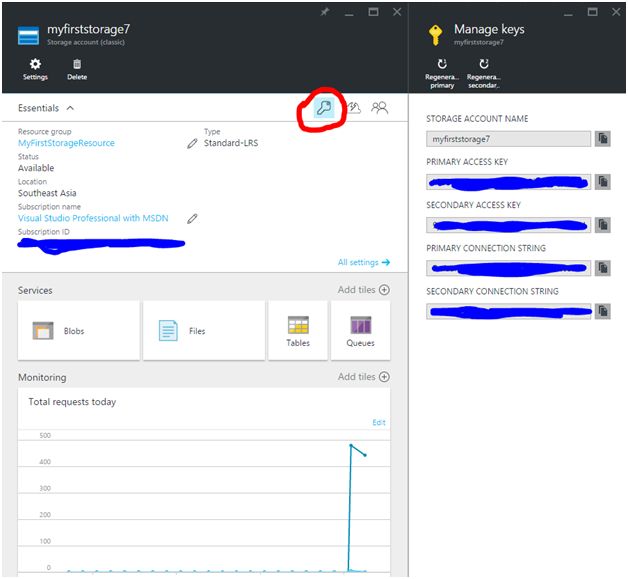
Task: Select the secondary connection string field
Action: [508, 311]
